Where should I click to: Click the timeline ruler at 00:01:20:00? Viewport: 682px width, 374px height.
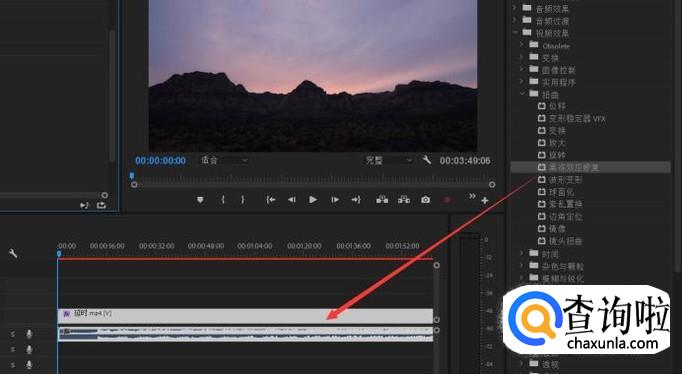click(304, 246)
